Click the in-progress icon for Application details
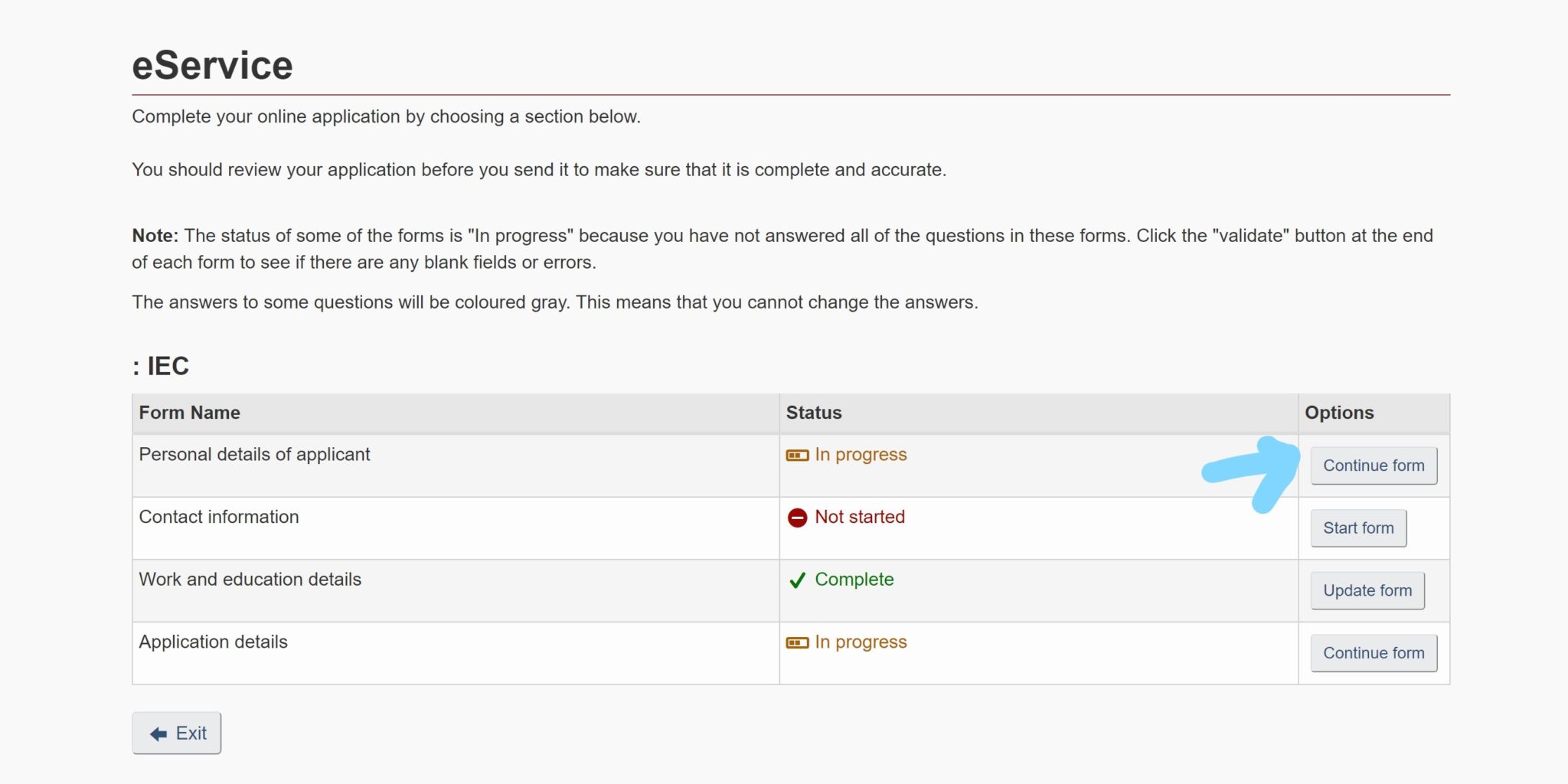The image size is (1568, 784). [797, 643]
